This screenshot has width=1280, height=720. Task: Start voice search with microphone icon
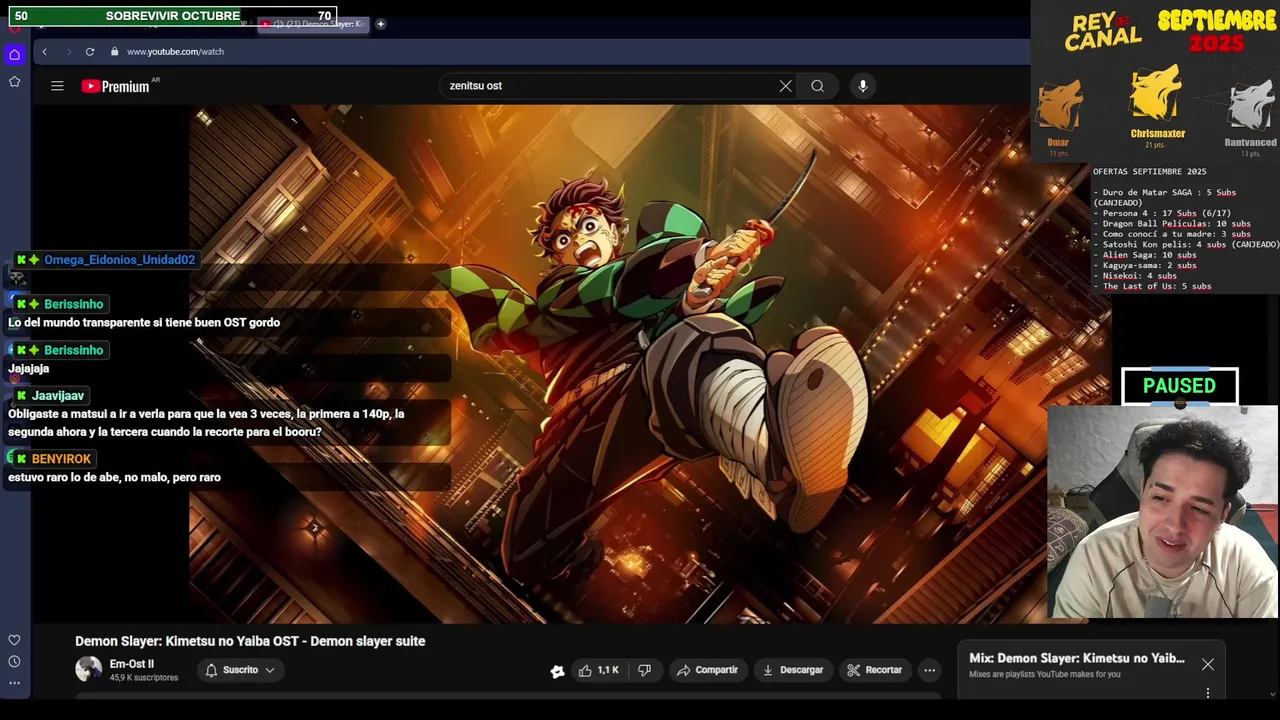(863, 86)
